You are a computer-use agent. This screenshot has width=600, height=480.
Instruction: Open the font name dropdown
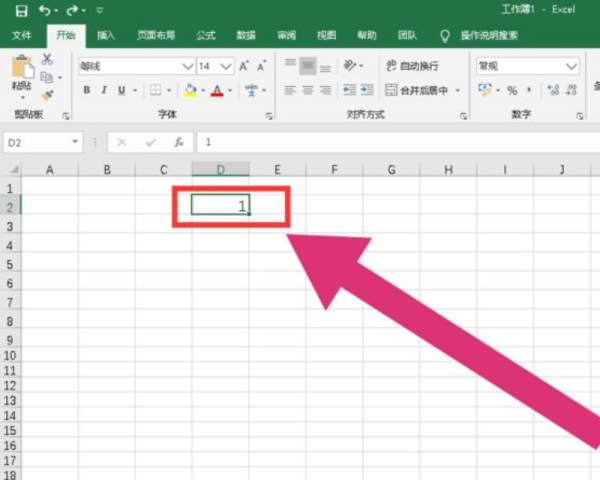point(188,67)
